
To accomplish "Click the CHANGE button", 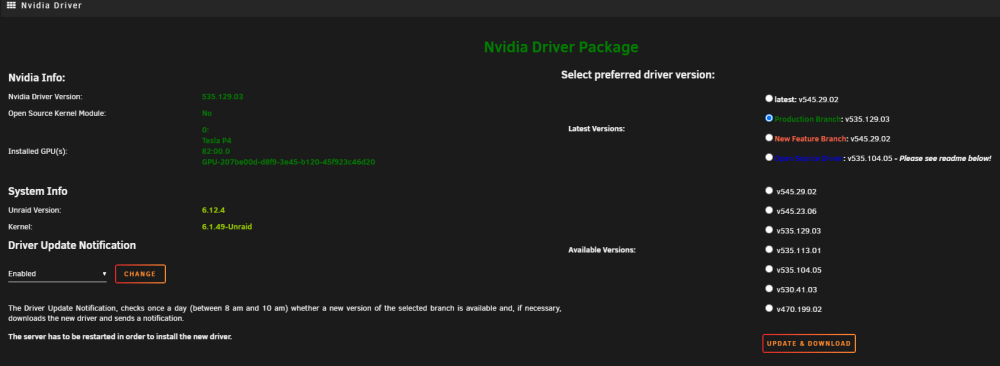I will click(140, 274).
